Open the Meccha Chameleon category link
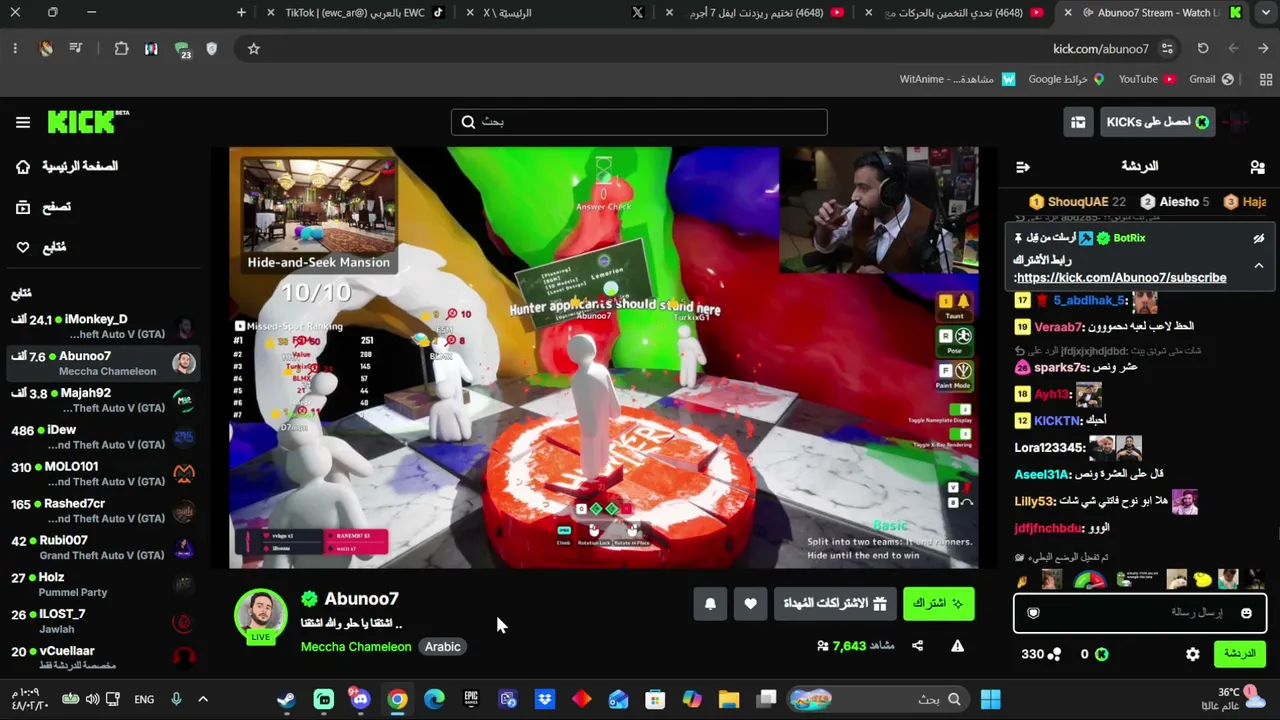The width and height of the screenshot is (1280, 720). pyautogui.click(x=356, y=647)
